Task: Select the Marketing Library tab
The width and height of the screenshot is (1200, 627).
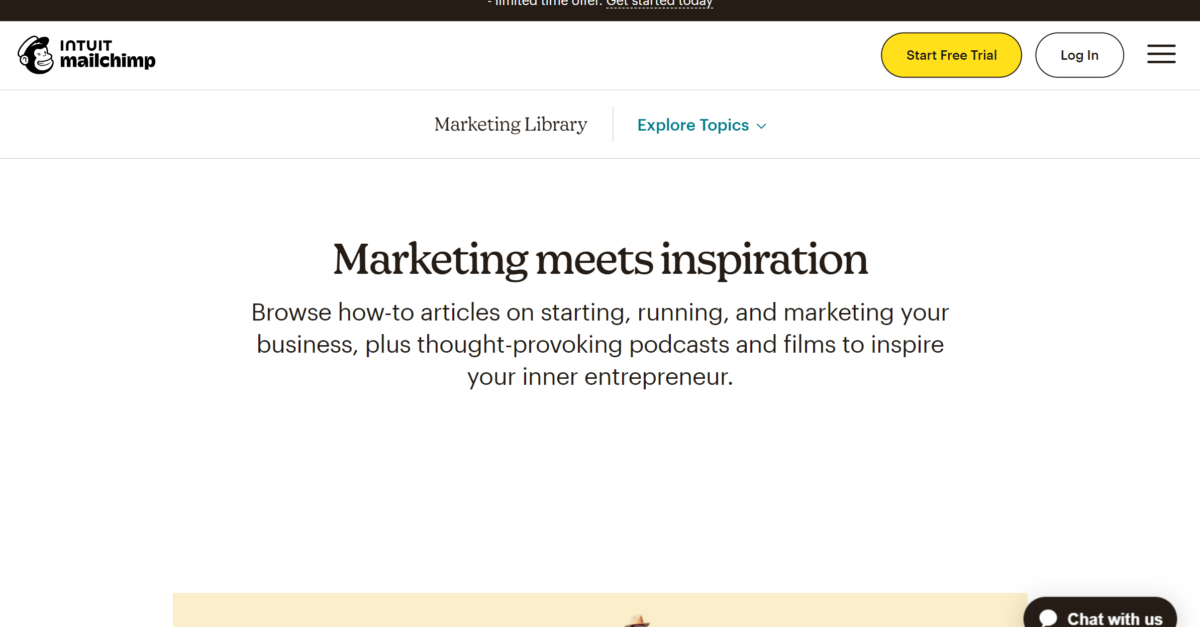Action: 510,123
